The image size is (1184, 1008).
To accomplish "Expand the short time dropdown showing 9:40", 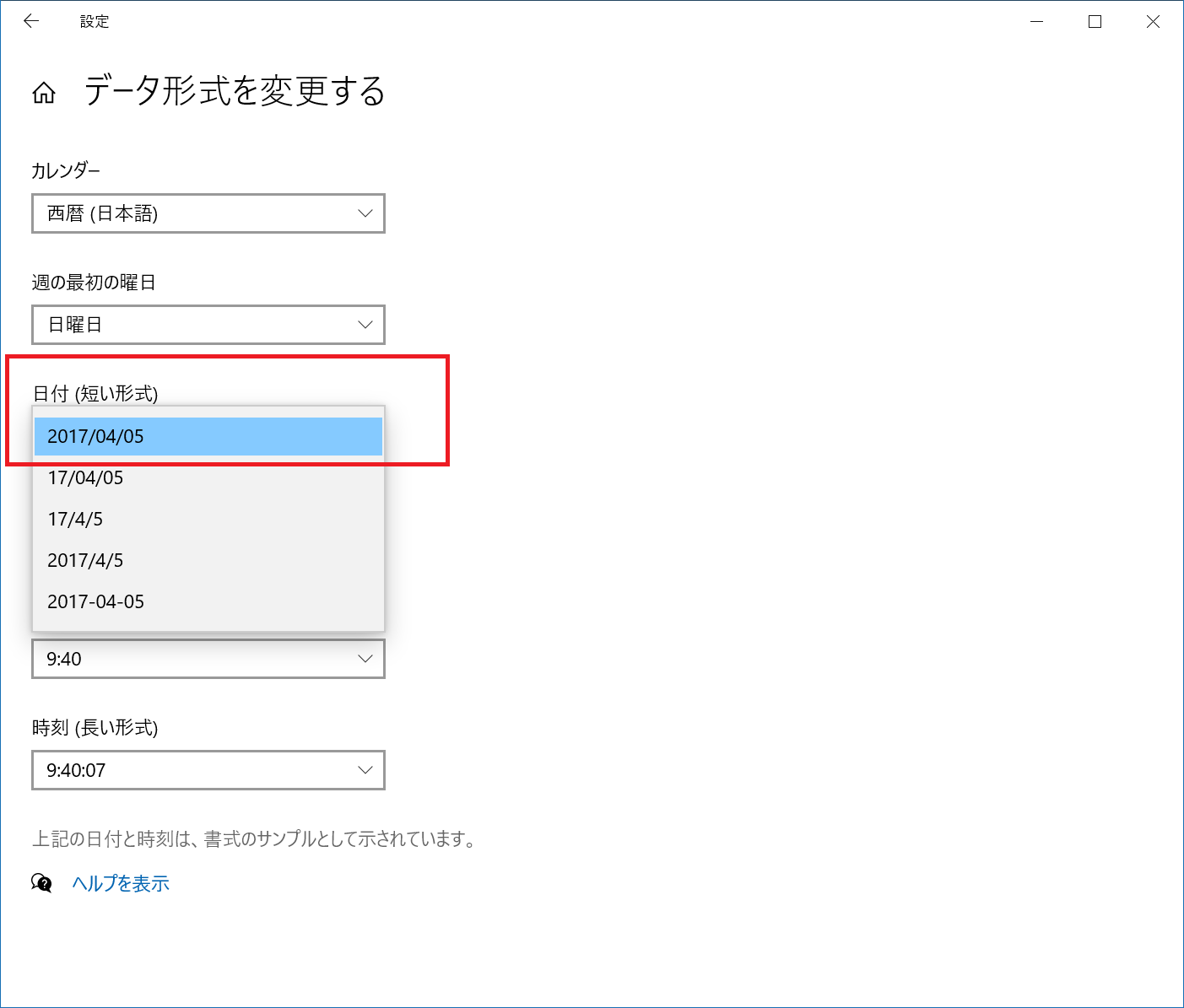I will click(208, 659).
